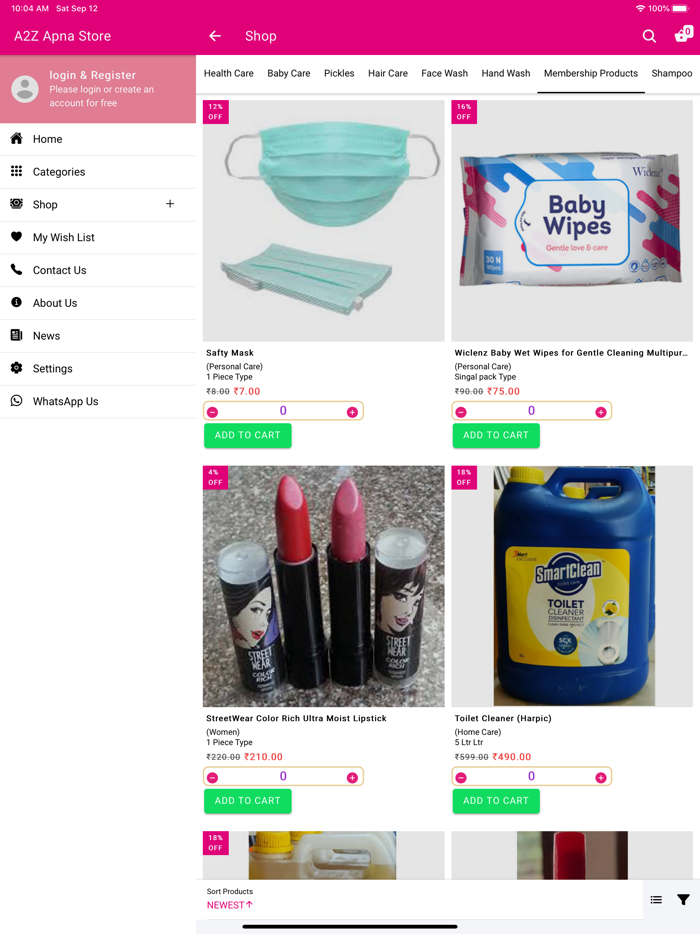Open search using the magnifier icon
Viewport: 700px width, 934px height.
(649, 36)
